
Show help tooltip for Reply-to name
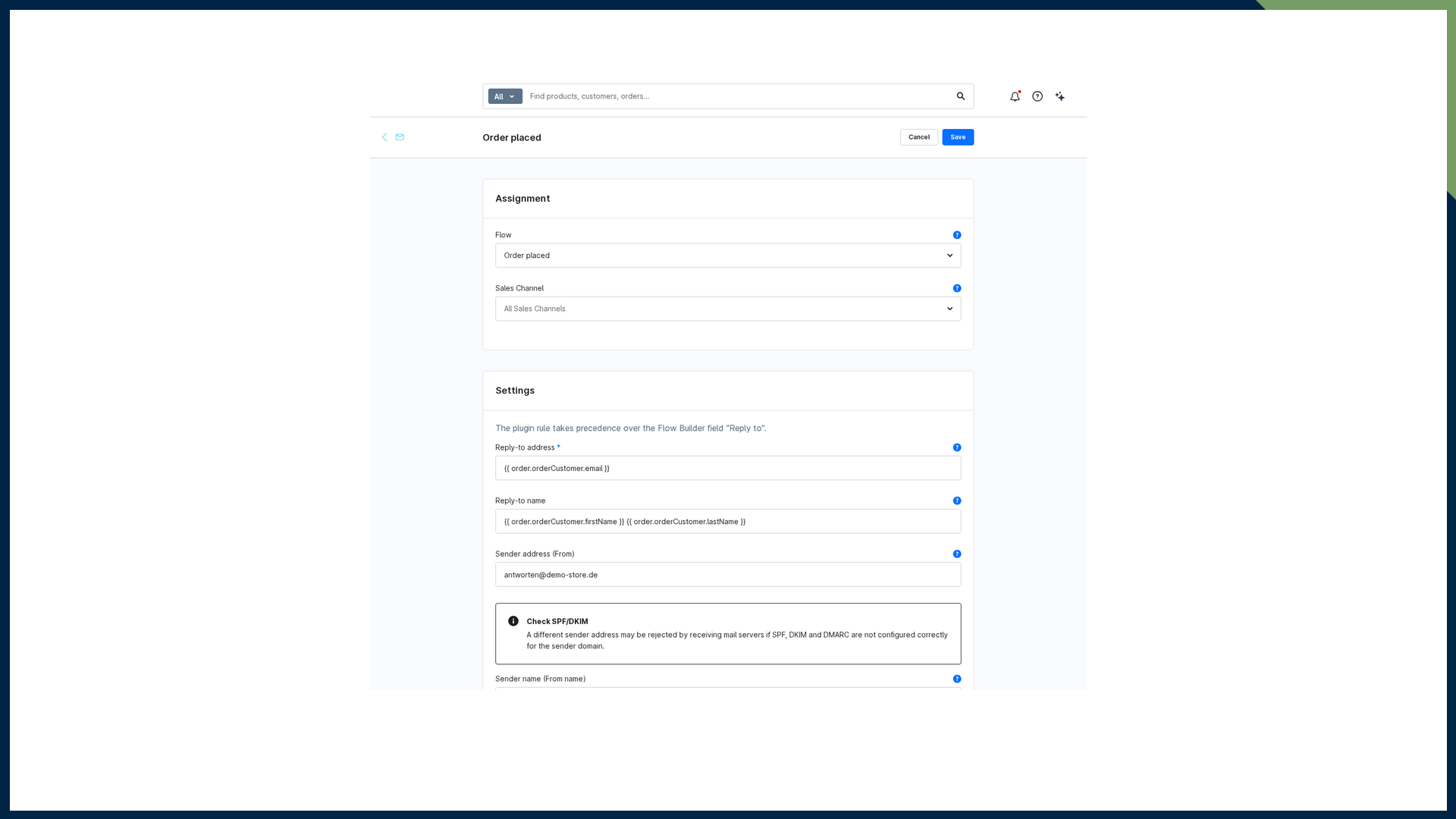click(957, 500)
